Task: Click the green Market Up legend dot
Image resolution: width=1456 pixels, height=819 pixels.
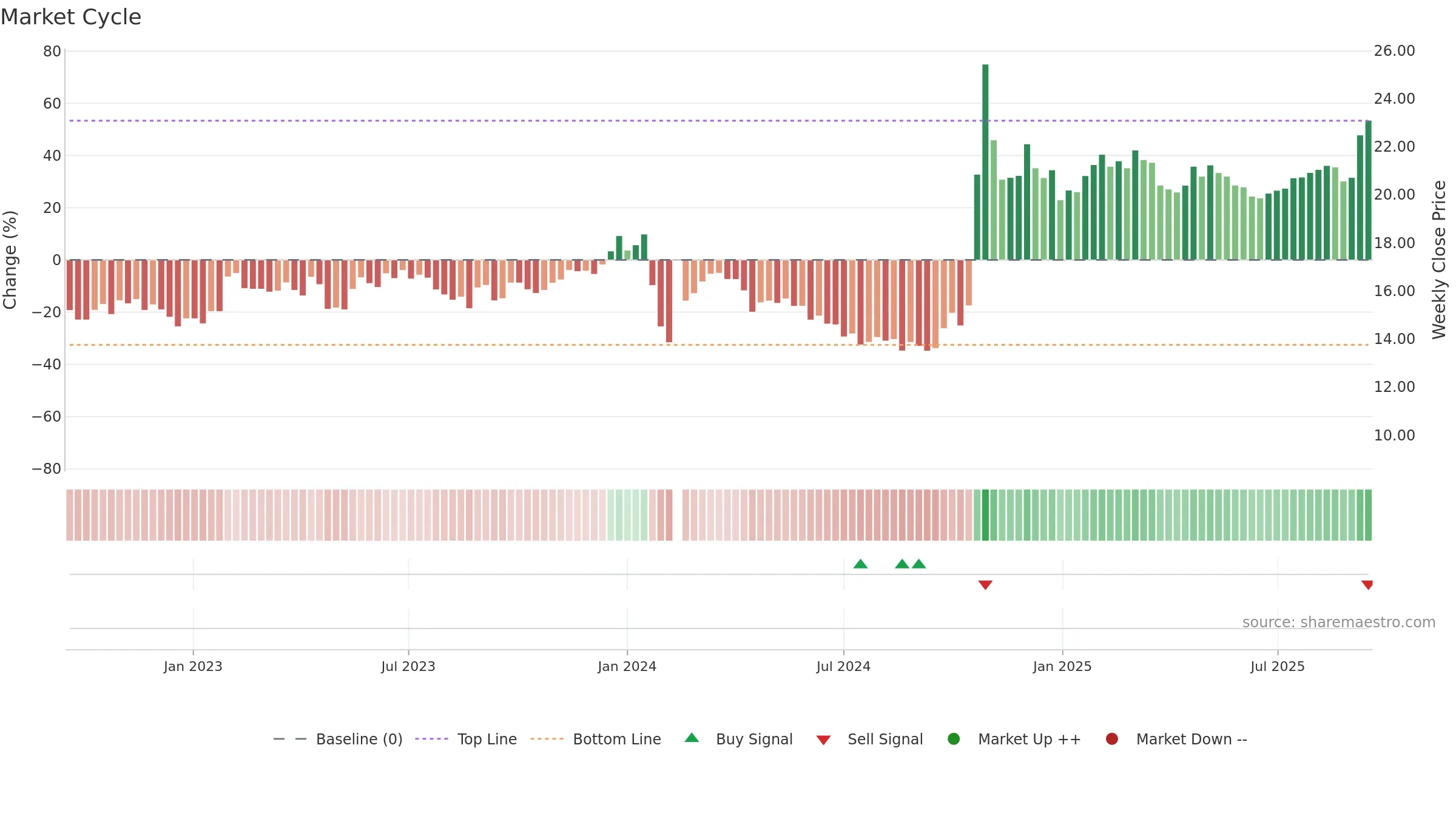Action: coord(954,739)
